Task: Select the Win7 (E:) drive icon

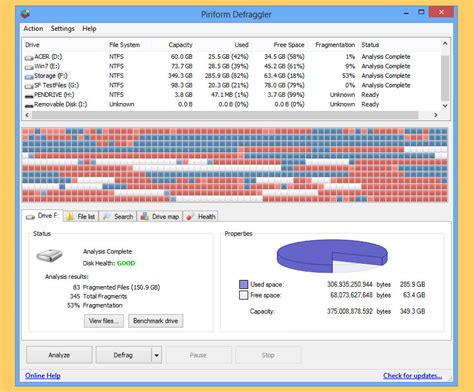Action: [x=29, y=67]
